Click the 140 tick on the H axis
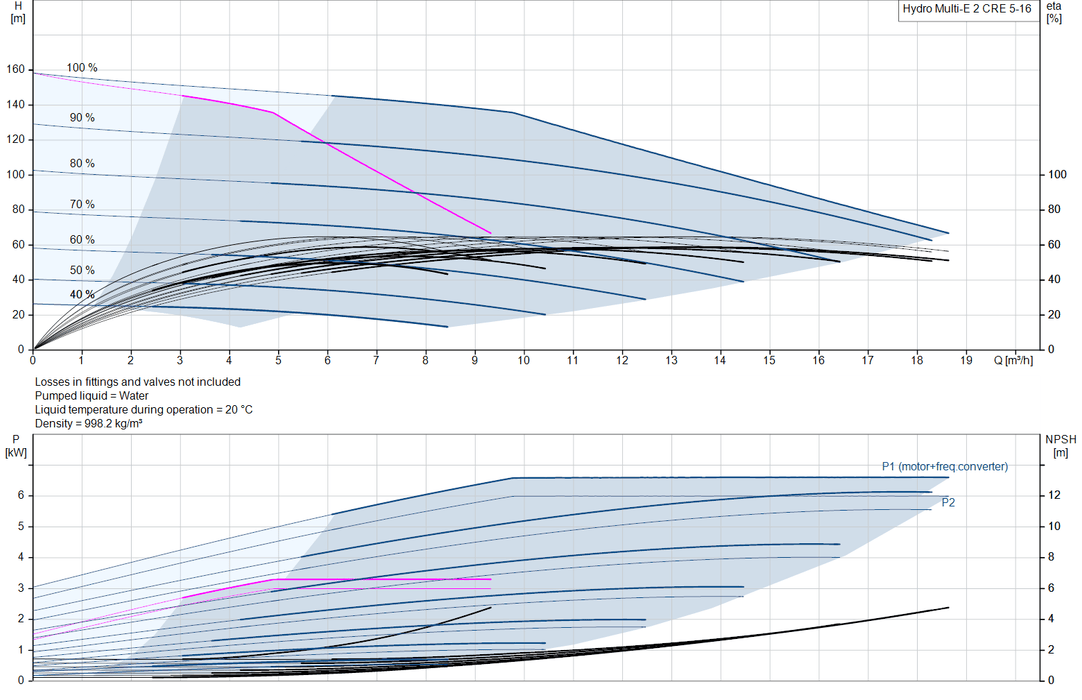1082x700 pixels. coord(15,104)
